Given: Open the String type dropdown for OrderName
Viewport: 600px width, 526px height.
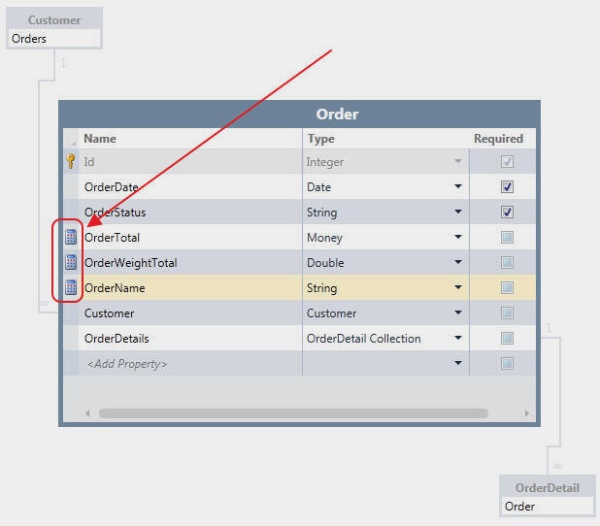Looking at the screenshot, I should [x=458, y=287].
